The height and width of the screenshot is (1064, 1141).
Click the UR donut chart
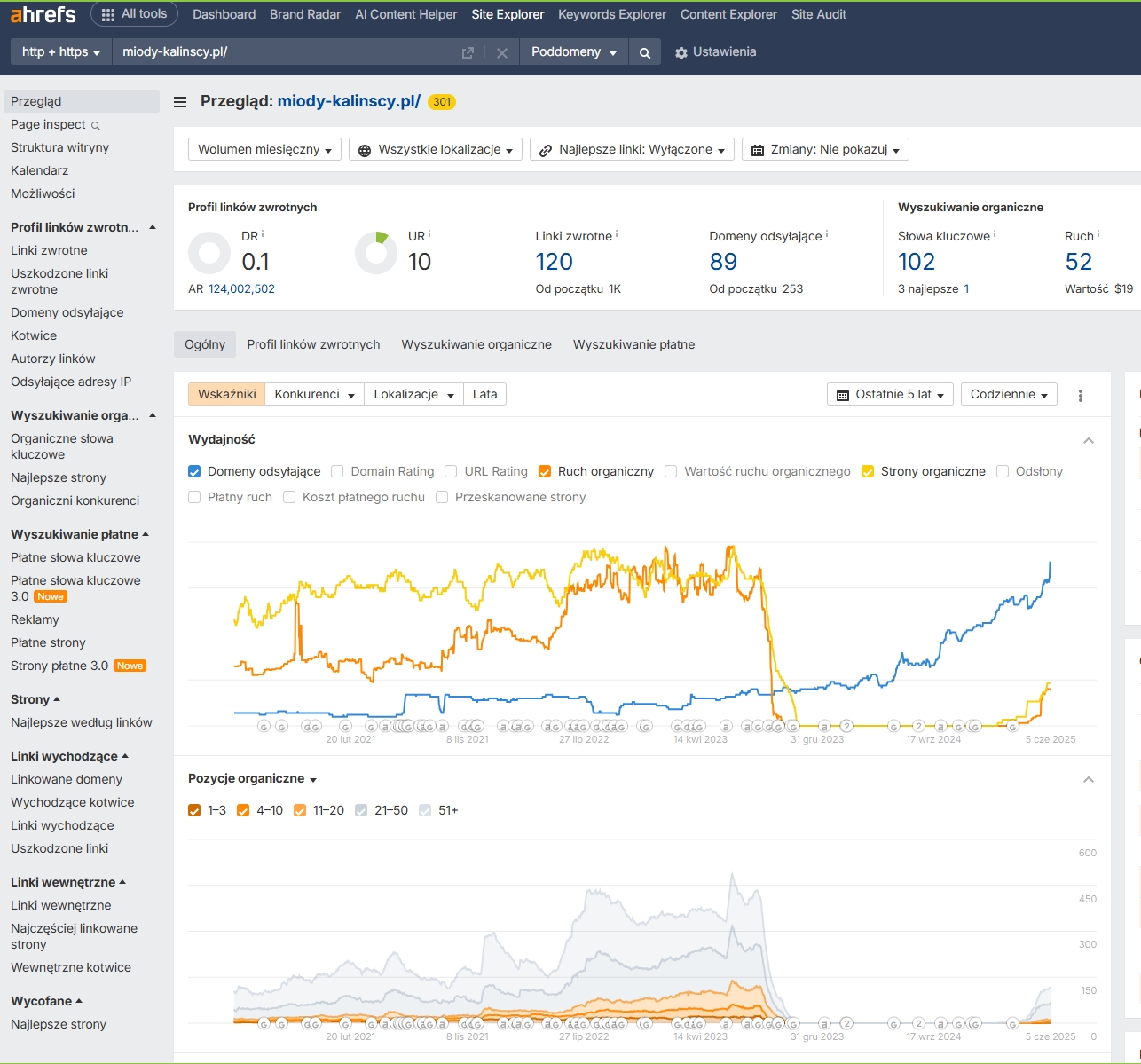(376, 253)
